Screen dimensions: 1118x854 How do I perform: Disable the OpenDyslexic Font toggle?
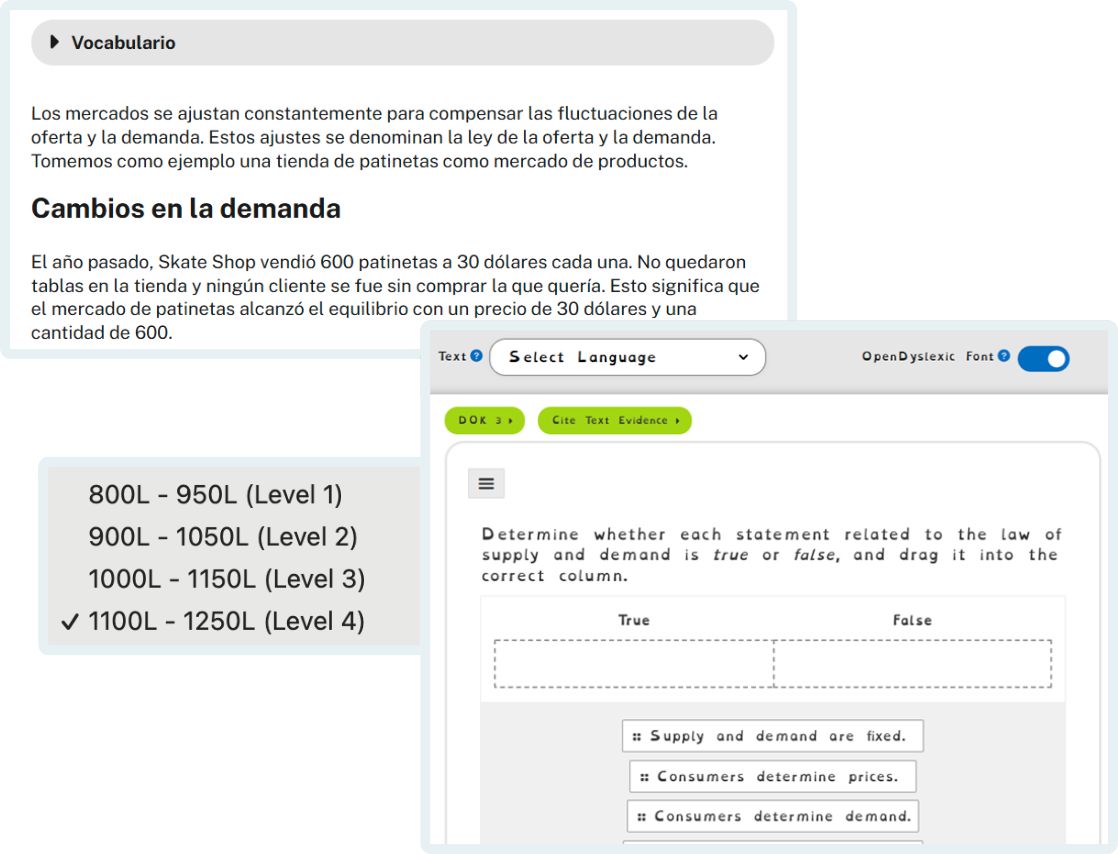1044,358
